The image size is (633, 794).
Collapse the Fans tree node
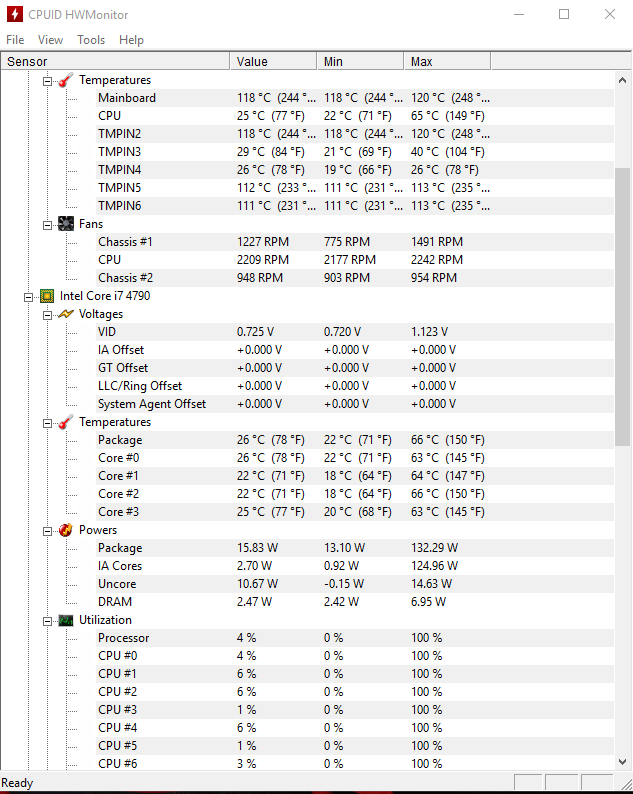[x=47, y=224]
